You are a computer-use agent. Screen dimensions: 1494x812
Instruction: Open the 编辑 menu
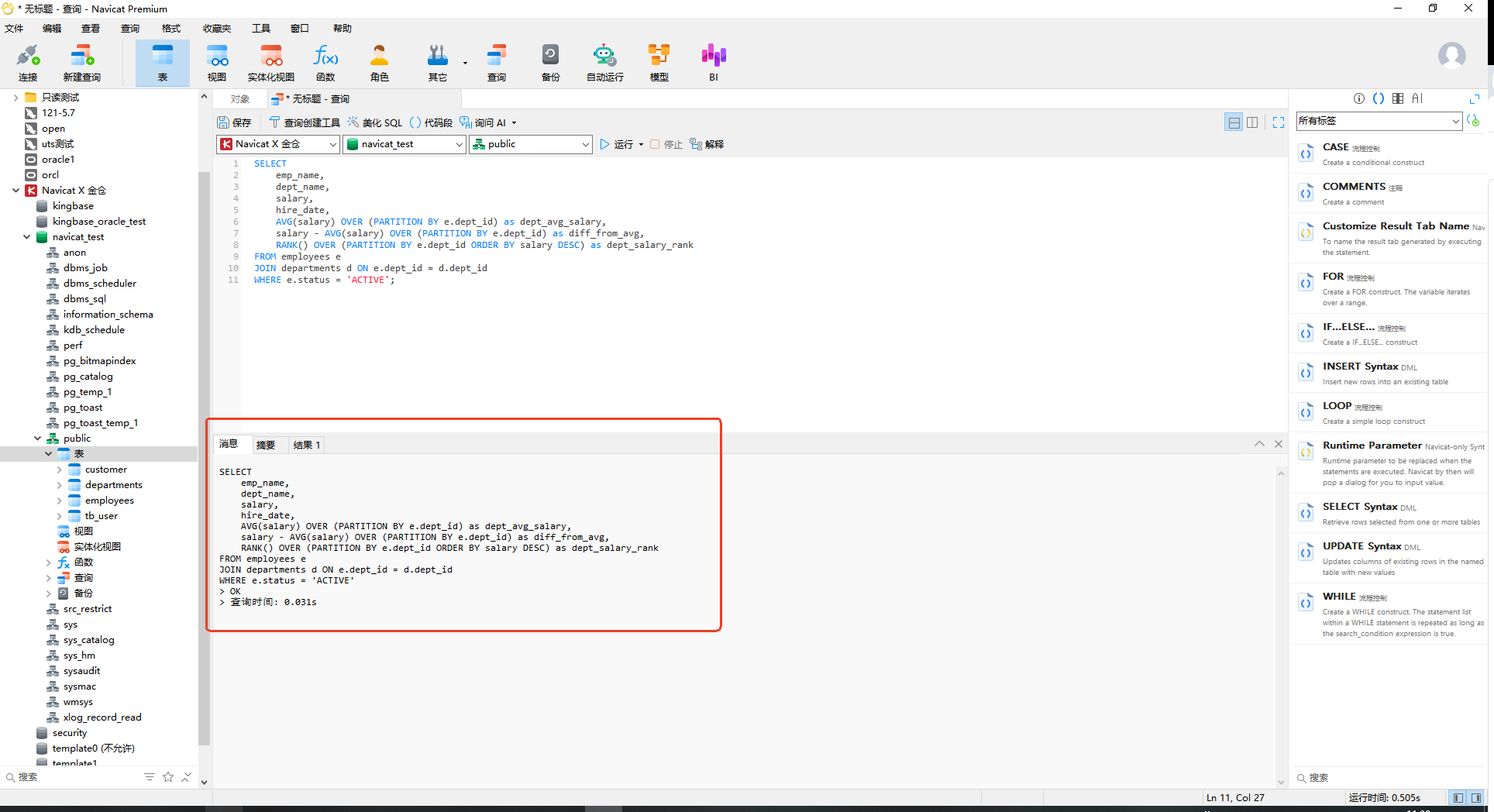click(52, 29)
